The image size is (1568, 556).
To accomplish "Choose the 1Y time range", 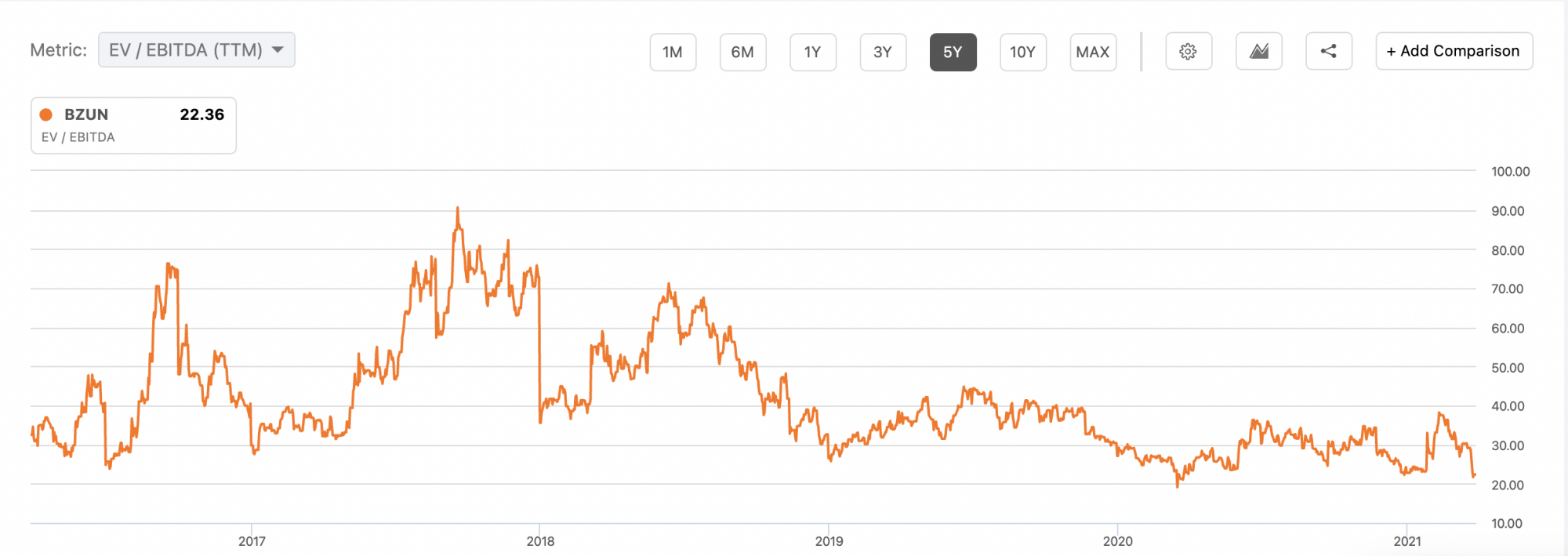I will point(812,53).
